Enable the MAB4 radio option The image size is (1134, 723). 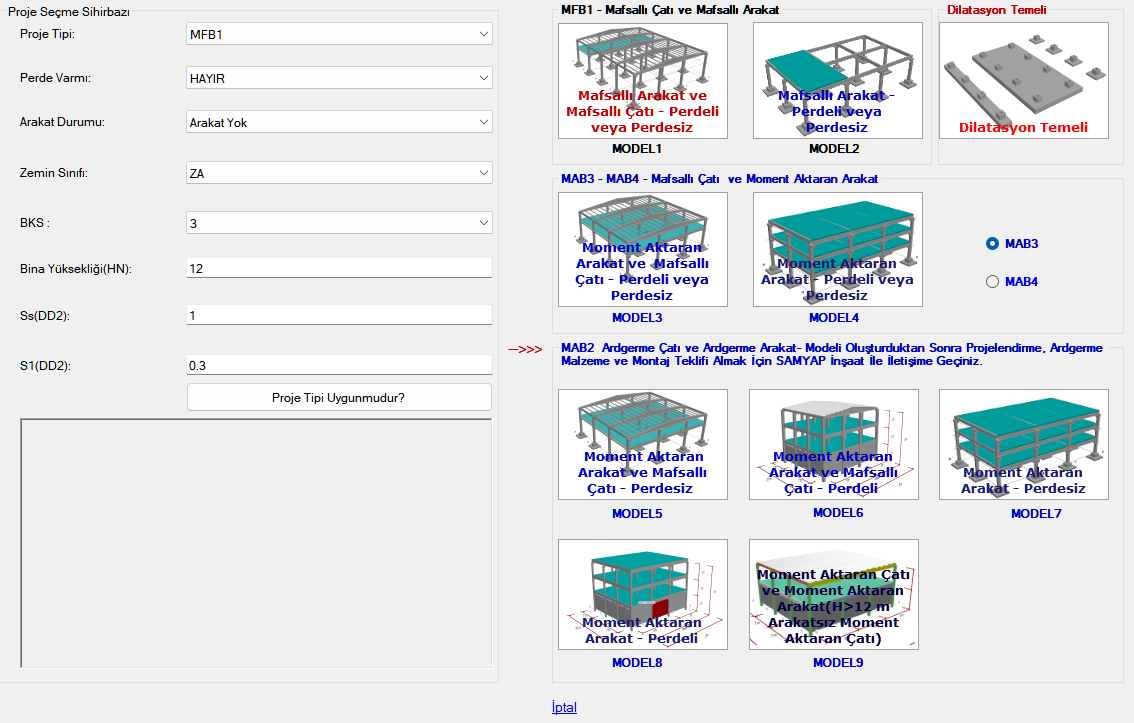993,281
